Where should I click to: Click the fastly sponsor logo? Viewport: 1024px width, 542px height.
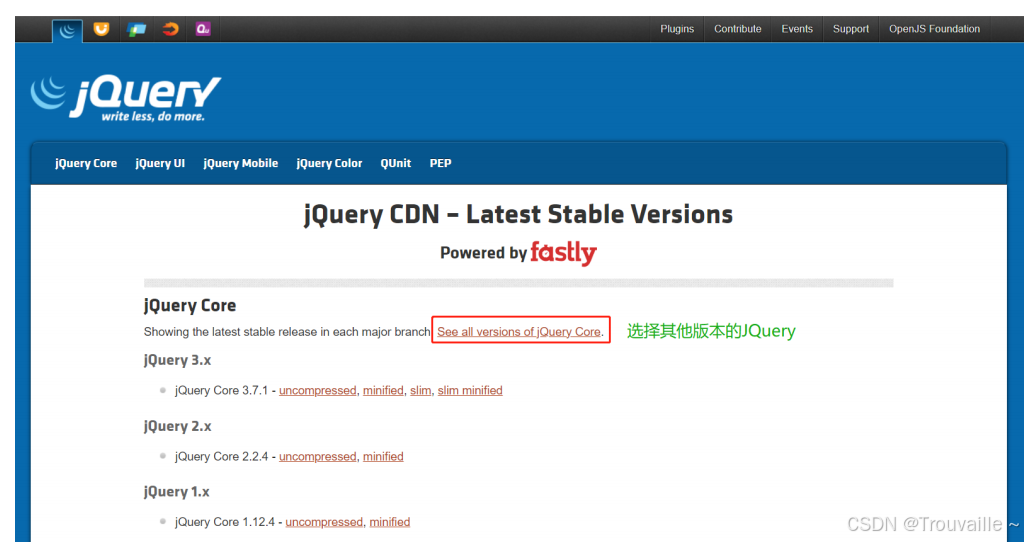(563, 253)
